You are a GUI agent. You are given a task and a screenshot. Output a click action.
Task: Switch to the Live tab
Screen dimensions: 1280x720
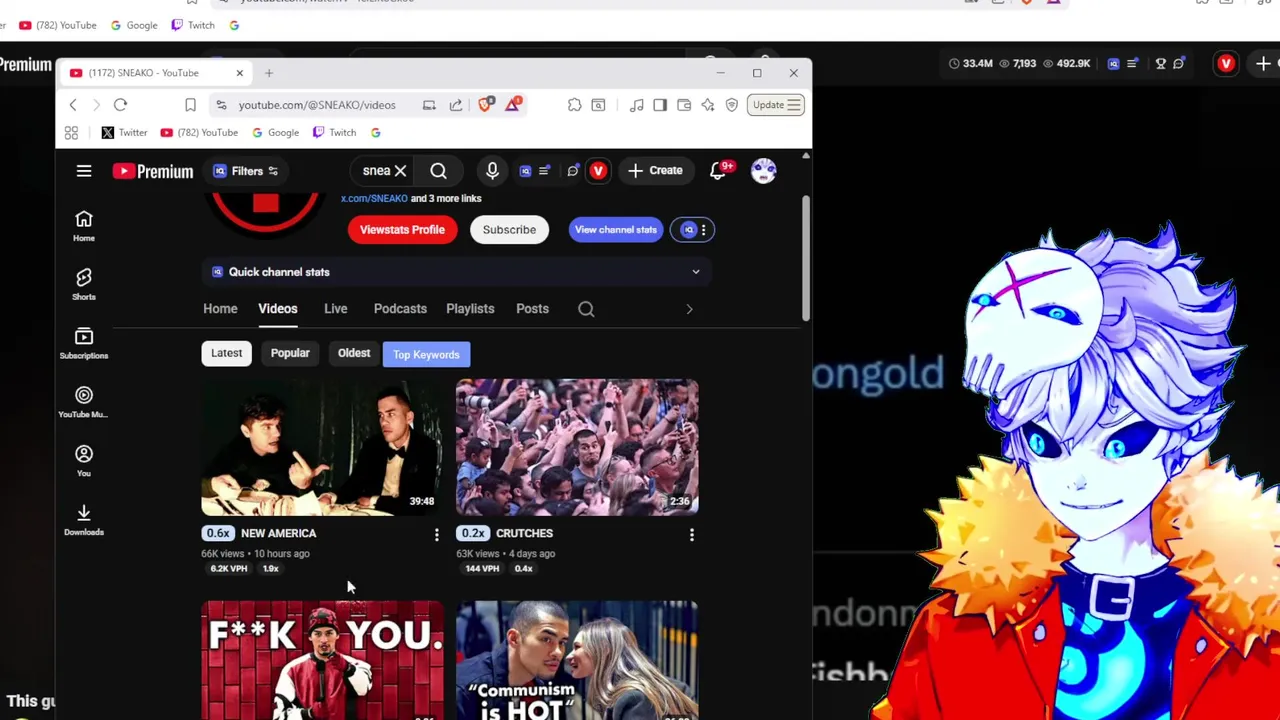tap(336, 309)
